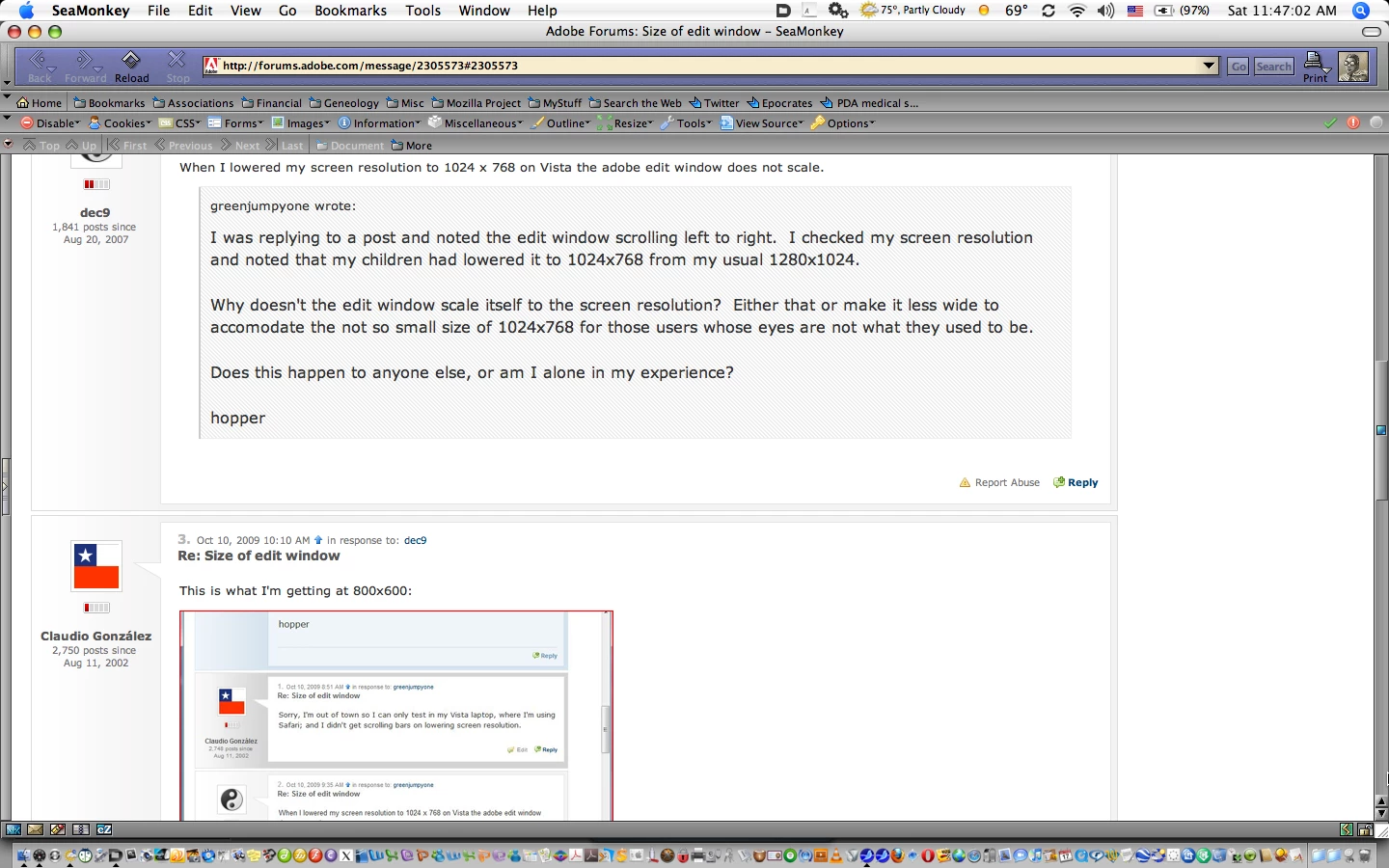The width and height of the screenshot is (1389, 868).
Task: Click the SeaMonkey throbber portrait icon
Action: (x=1353, y=66)
